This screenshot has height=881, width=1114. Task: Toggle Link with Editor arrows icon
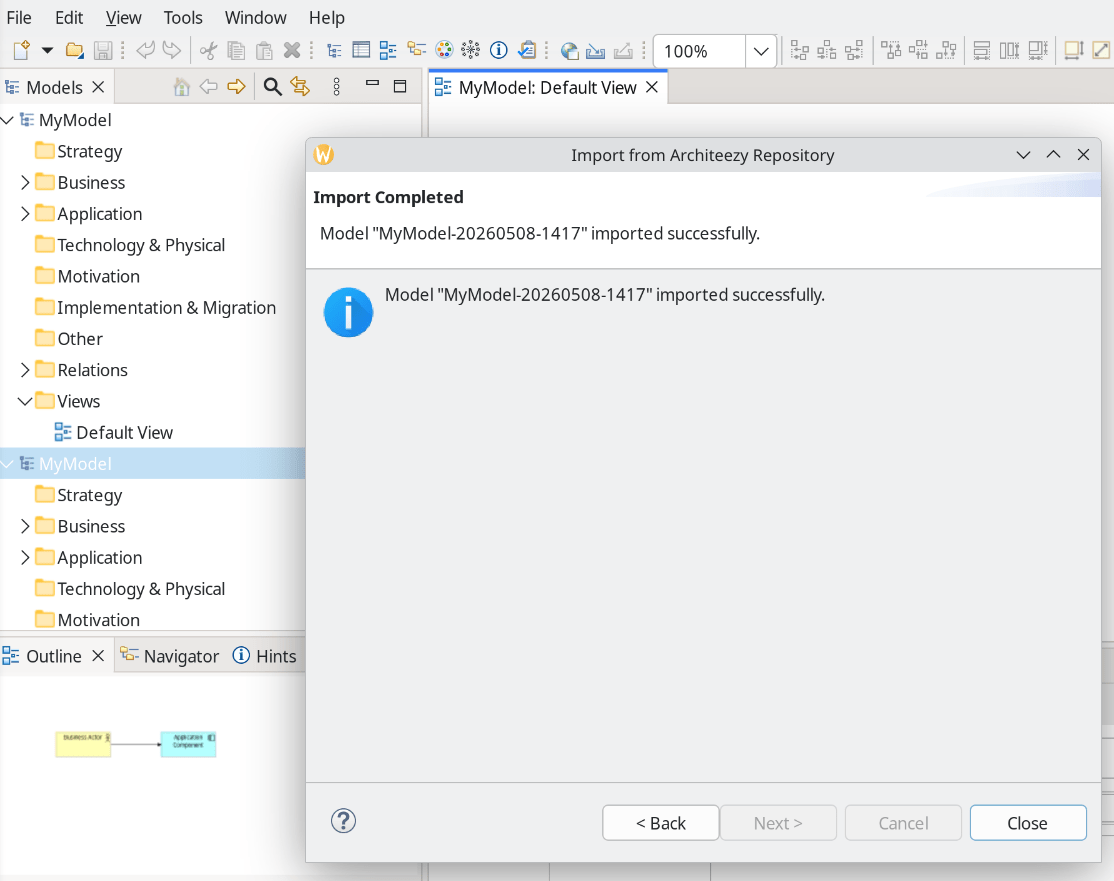click(x=300, y=87)
